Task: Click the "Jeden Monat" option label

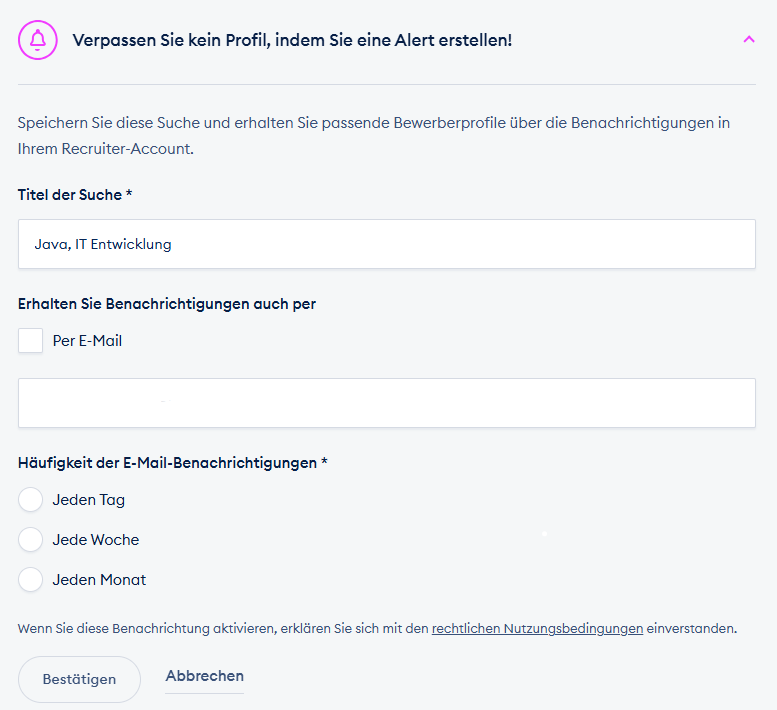Action: pyautogui.click(x=99, y=580)
